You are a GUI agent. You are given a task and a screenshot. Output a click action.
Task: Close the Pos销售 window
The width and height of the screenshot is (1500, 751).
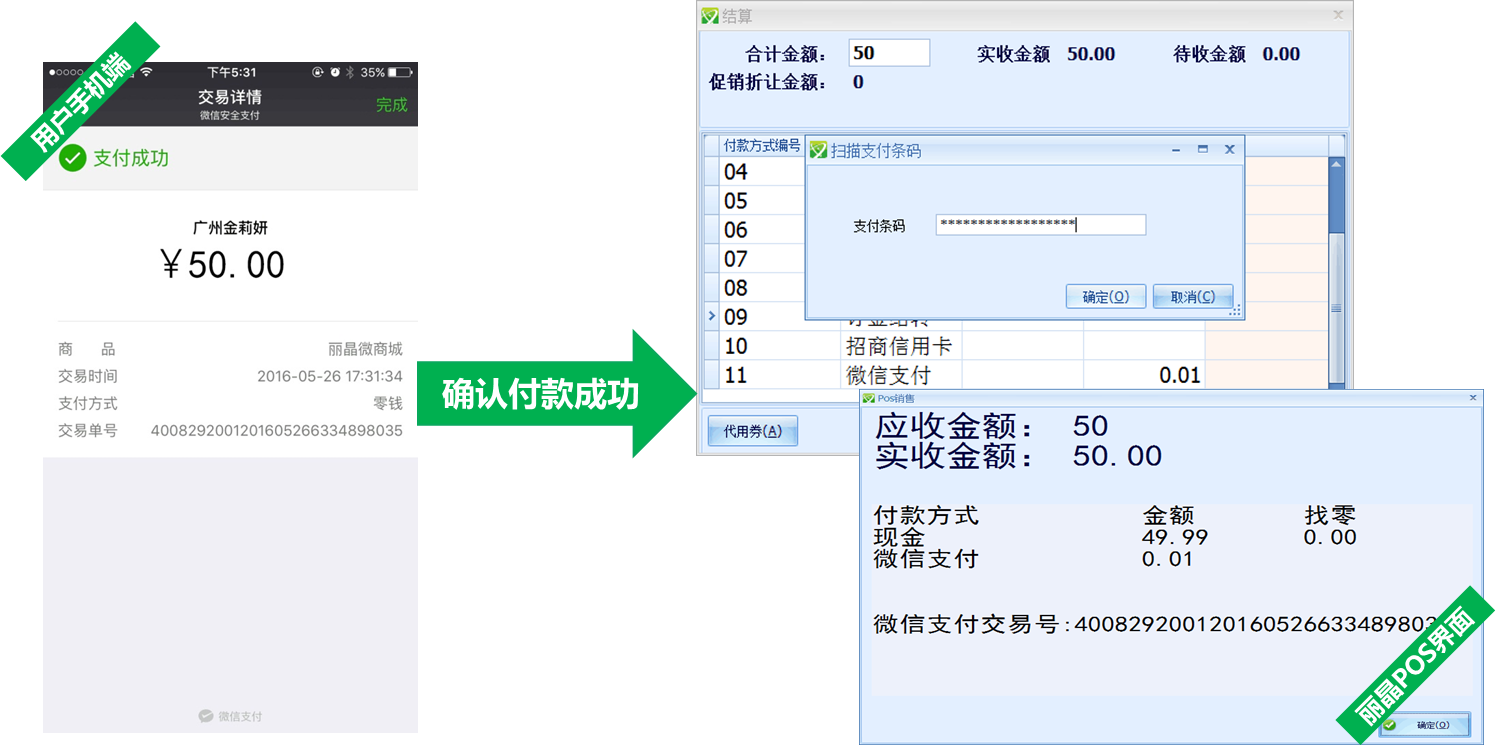1473,398
